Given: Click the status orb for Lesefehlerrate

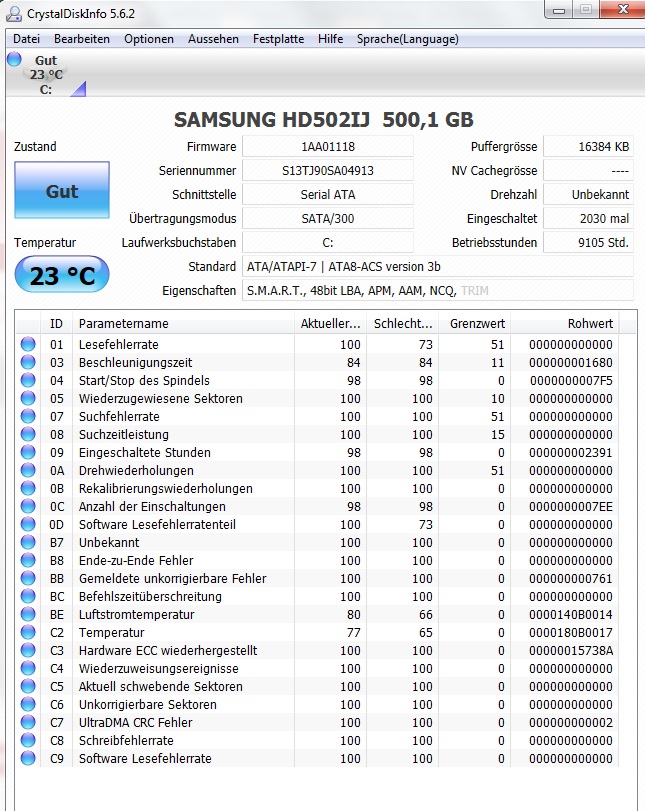Looking at the screenshot, I should tap(28, 344).
